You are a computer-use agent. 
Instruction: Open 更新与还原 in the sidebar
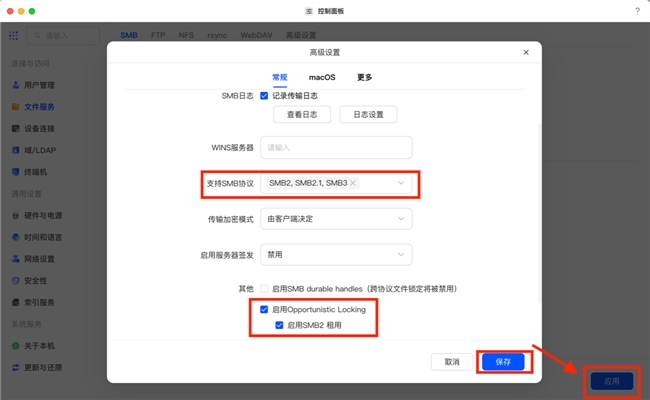point(43,367)
